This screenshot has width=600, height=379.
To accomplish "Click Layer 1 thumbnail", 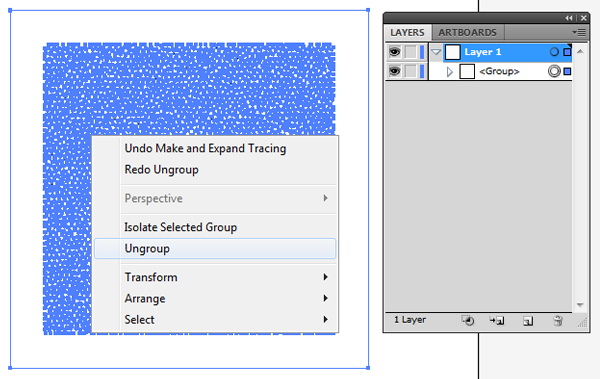I will click(453, 52).
